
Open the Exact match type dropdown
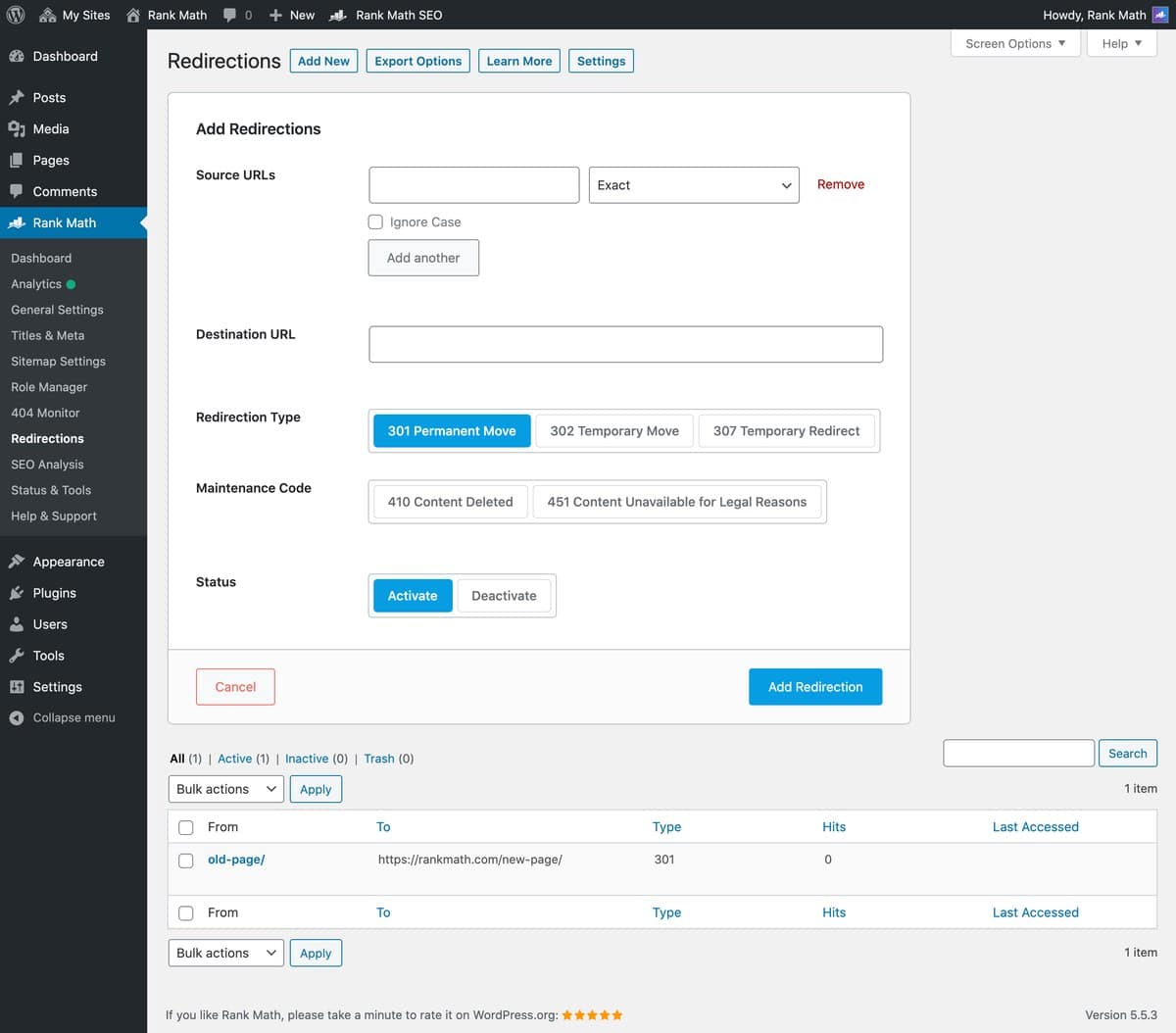pos(694,185)
